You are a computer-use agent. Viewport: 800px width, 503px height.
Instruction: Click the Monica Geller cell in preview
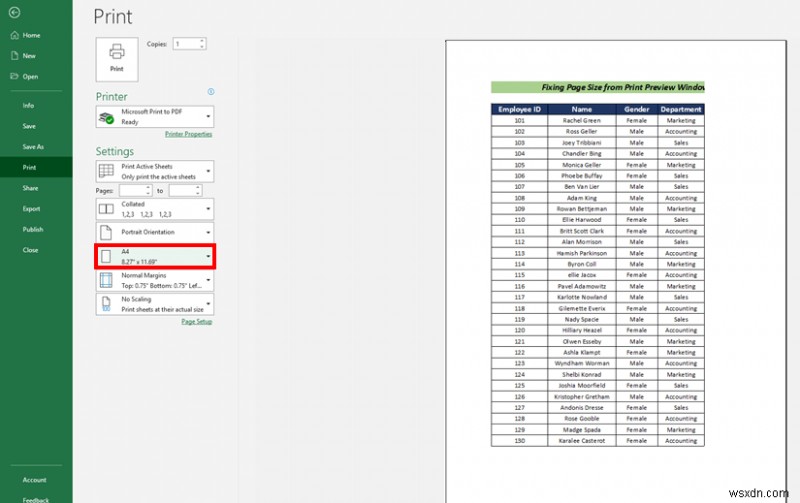pos(582,165)
